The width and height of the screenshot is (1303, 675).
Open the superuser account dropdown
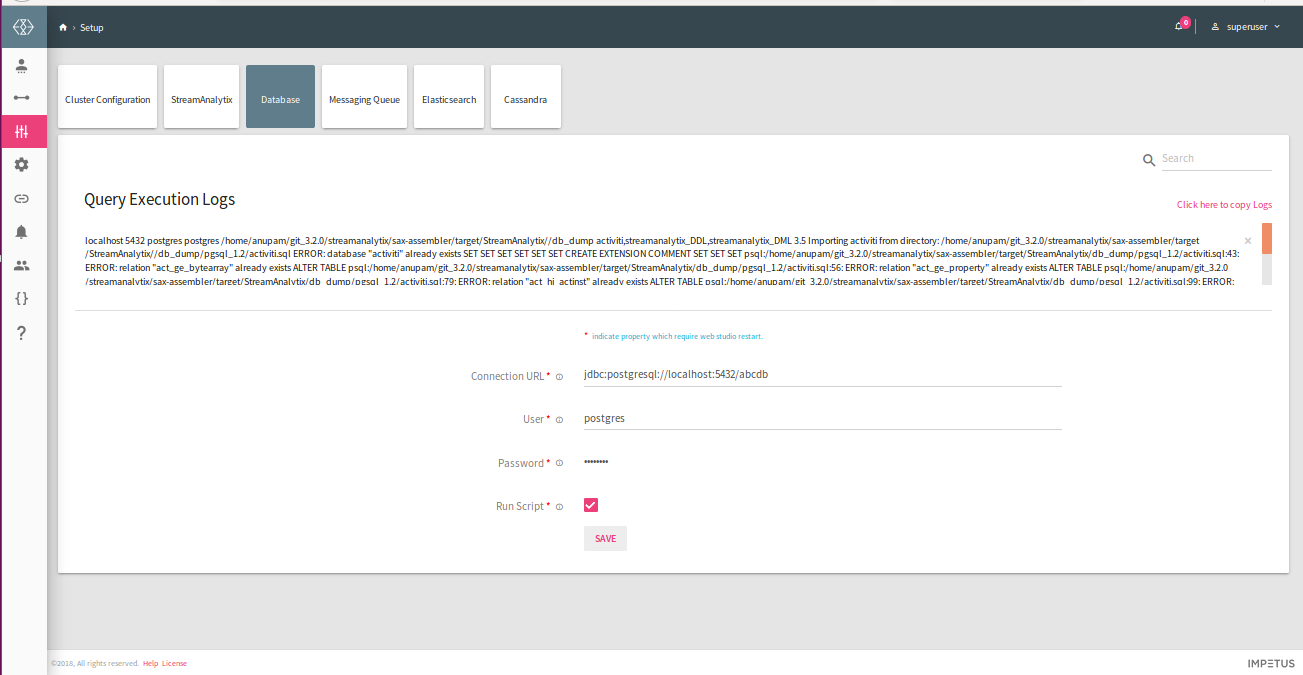pos(1246,27)
